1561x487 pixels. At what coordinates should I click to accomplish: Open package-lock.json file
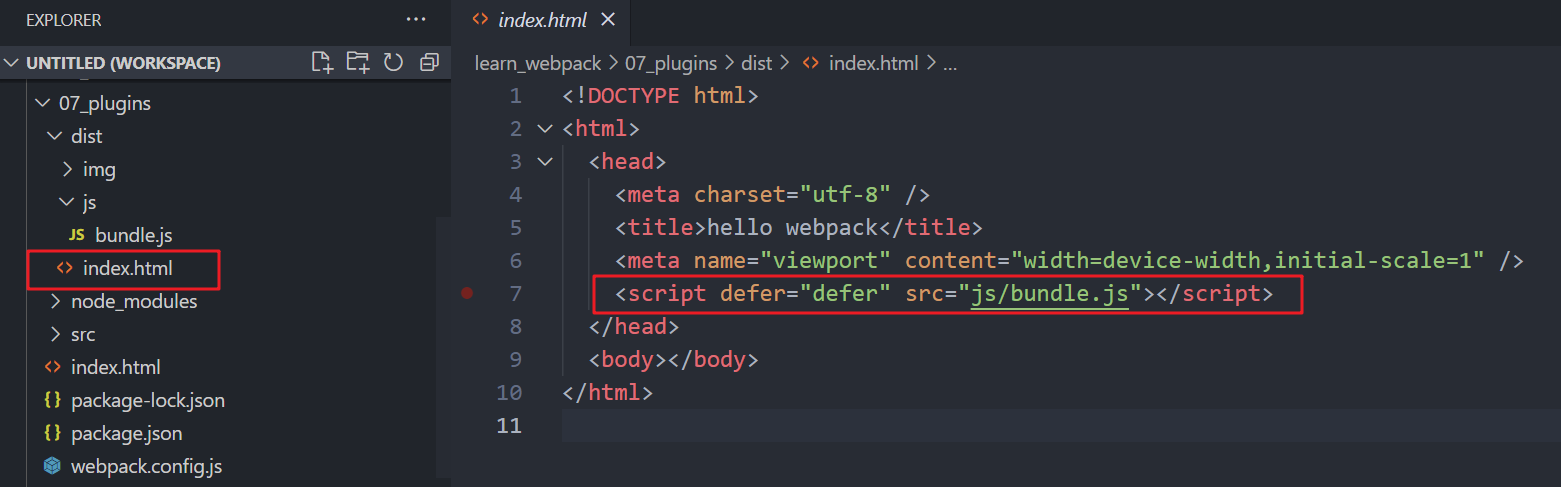148,400
